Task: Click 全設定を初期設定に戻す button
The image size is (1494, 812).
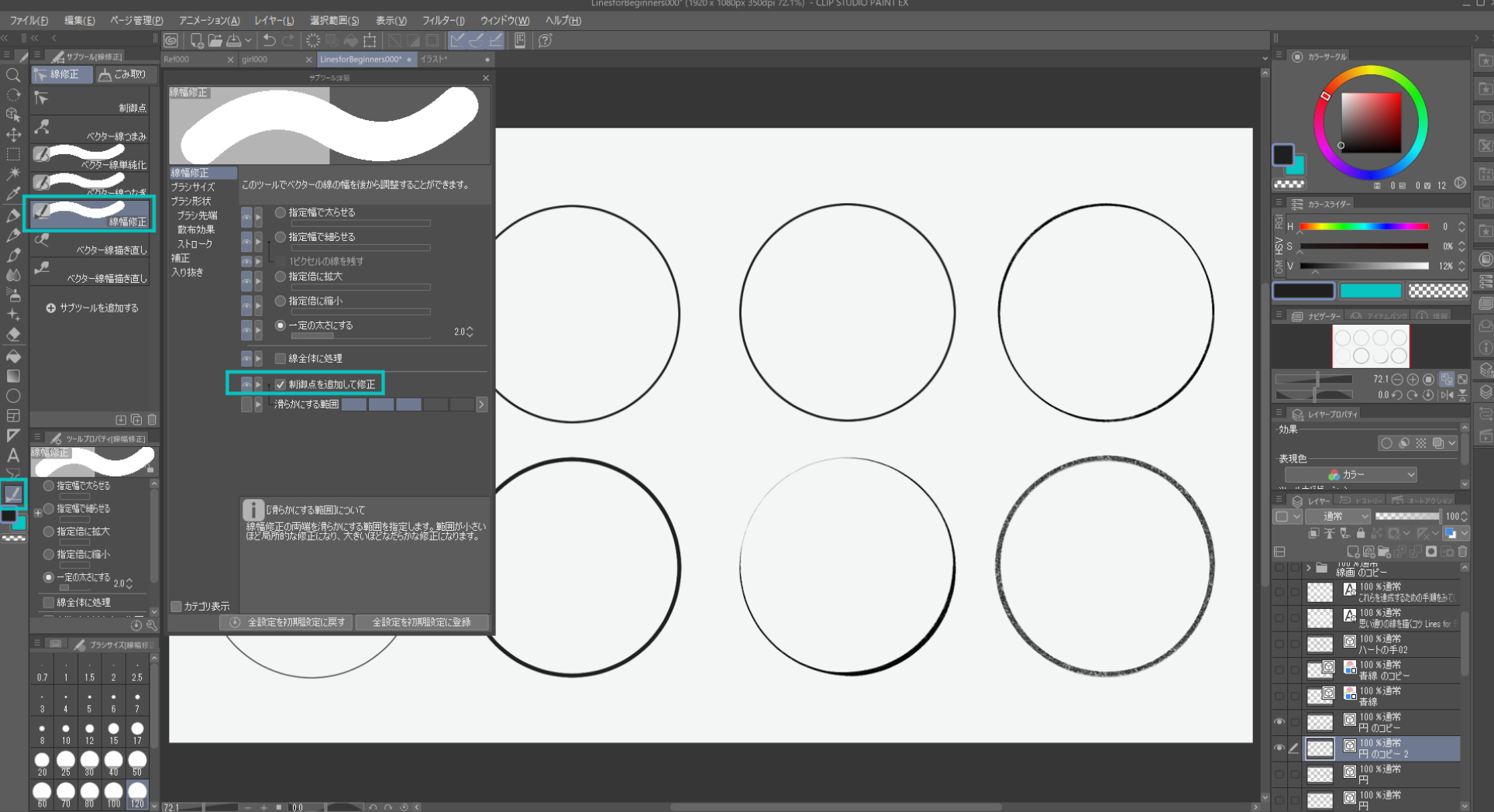Action: point(287,622)
